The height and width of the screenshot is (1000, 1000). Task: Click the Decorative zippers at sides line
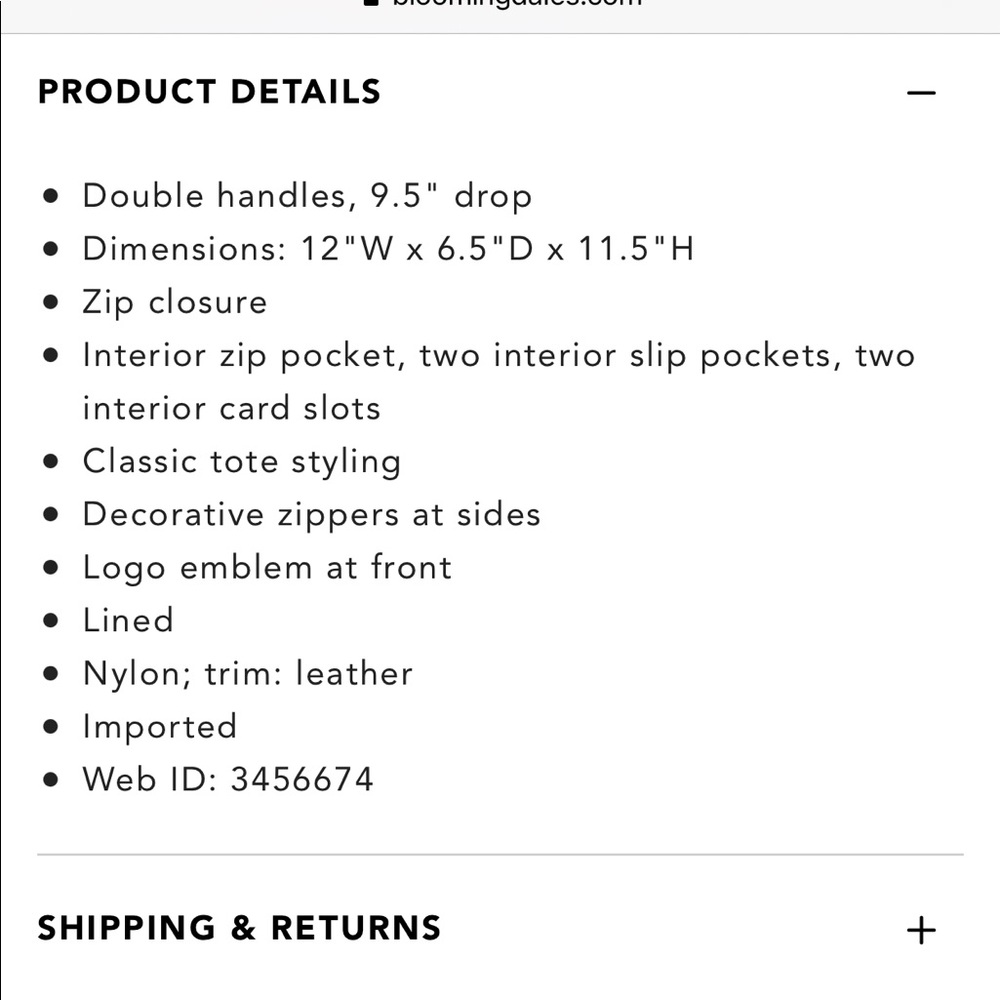tap(312, 514)
